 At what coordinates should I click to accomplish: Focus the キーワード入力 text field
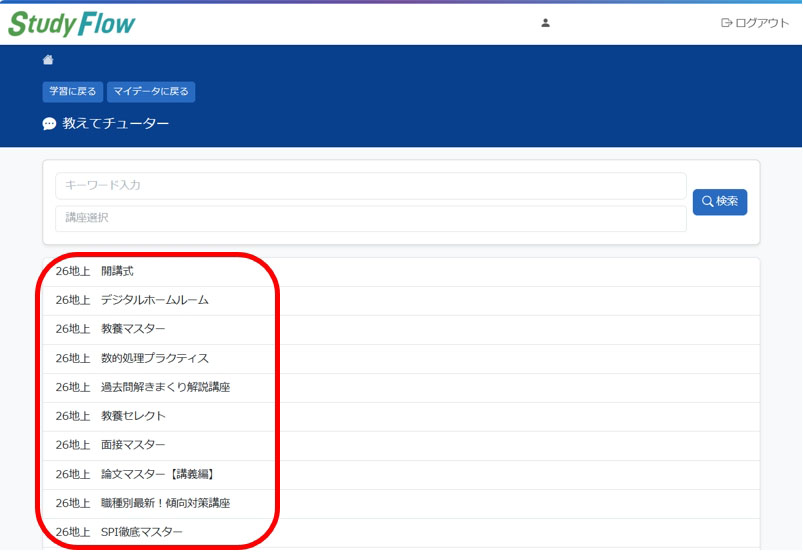pos(370,186)
